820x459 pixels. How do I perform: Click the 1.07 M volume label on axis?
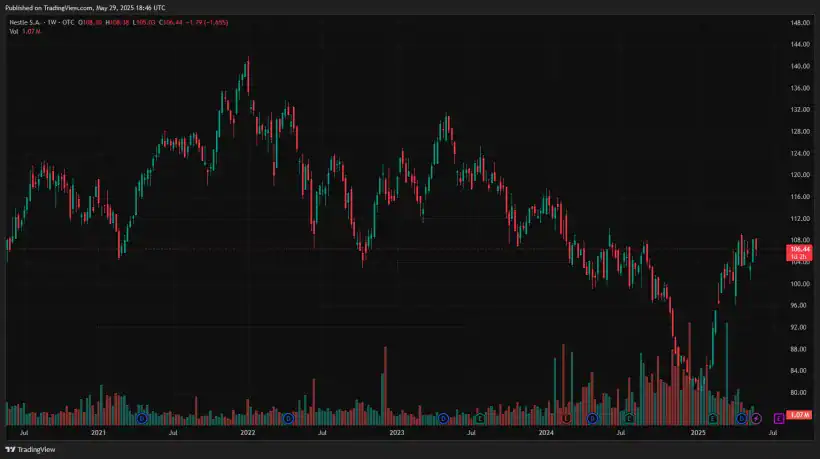798,414
